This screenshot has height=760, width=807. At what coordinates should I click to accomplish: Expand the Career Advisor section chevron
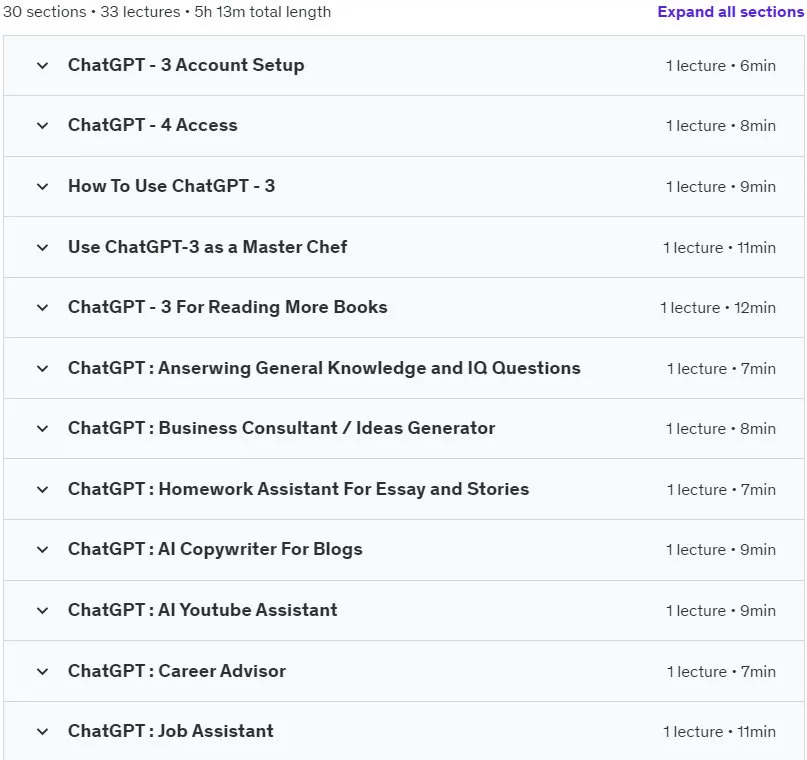point(43,671)
